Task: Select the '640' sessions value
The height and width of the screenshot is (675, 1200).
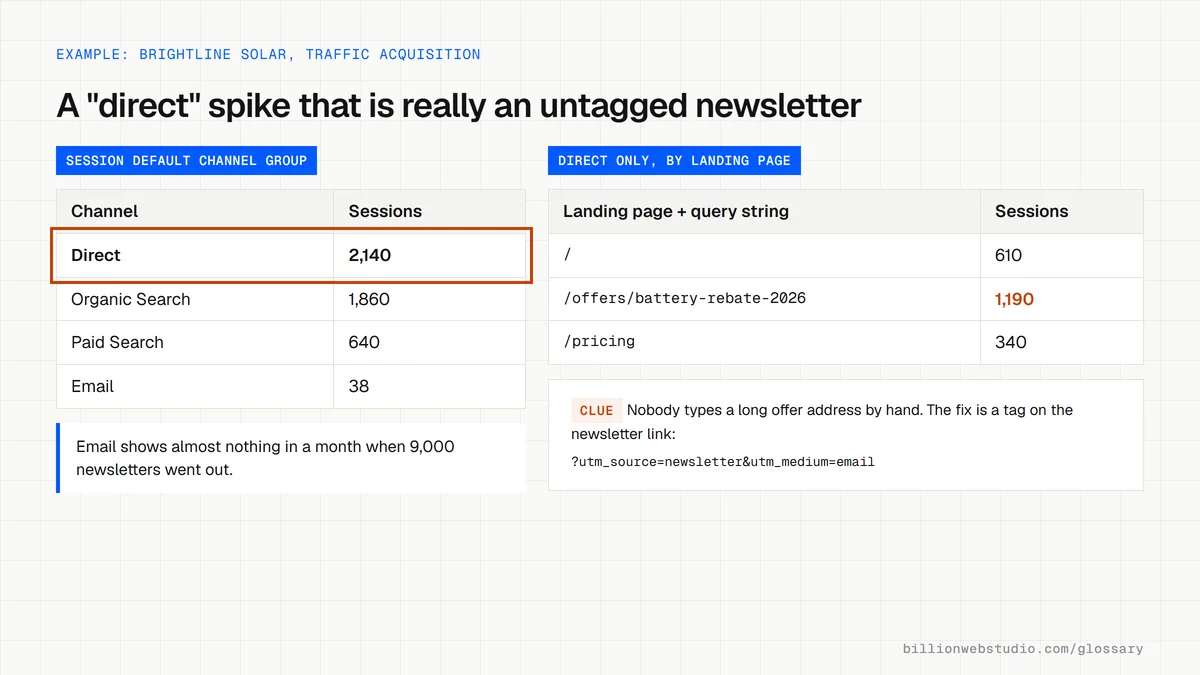Action: tap(364, 342)
